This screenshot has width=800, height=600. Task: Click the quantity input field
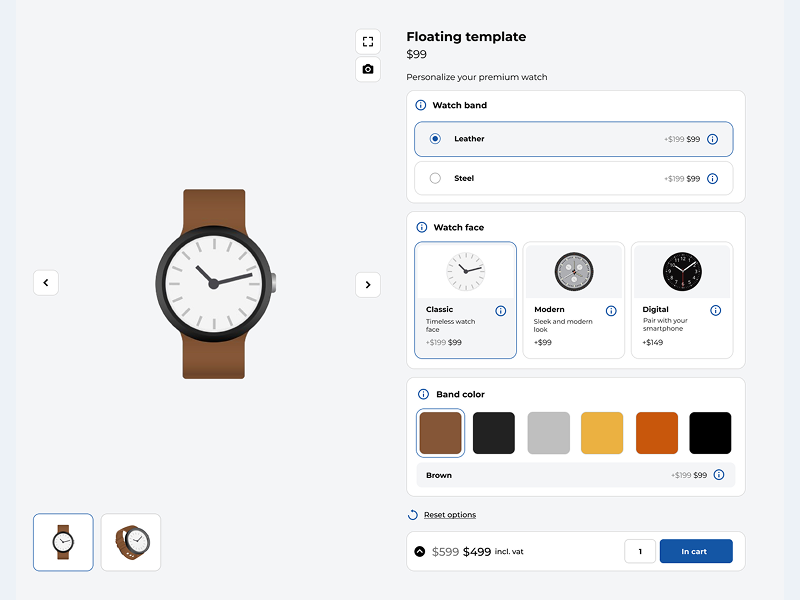point(640,551)
